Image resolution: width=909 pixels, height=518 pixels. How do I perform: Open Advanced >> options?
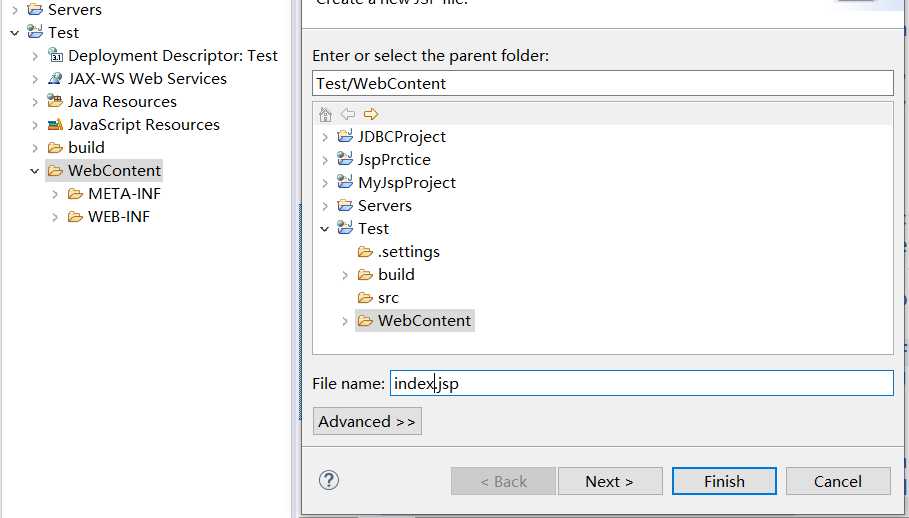[367, 421]
